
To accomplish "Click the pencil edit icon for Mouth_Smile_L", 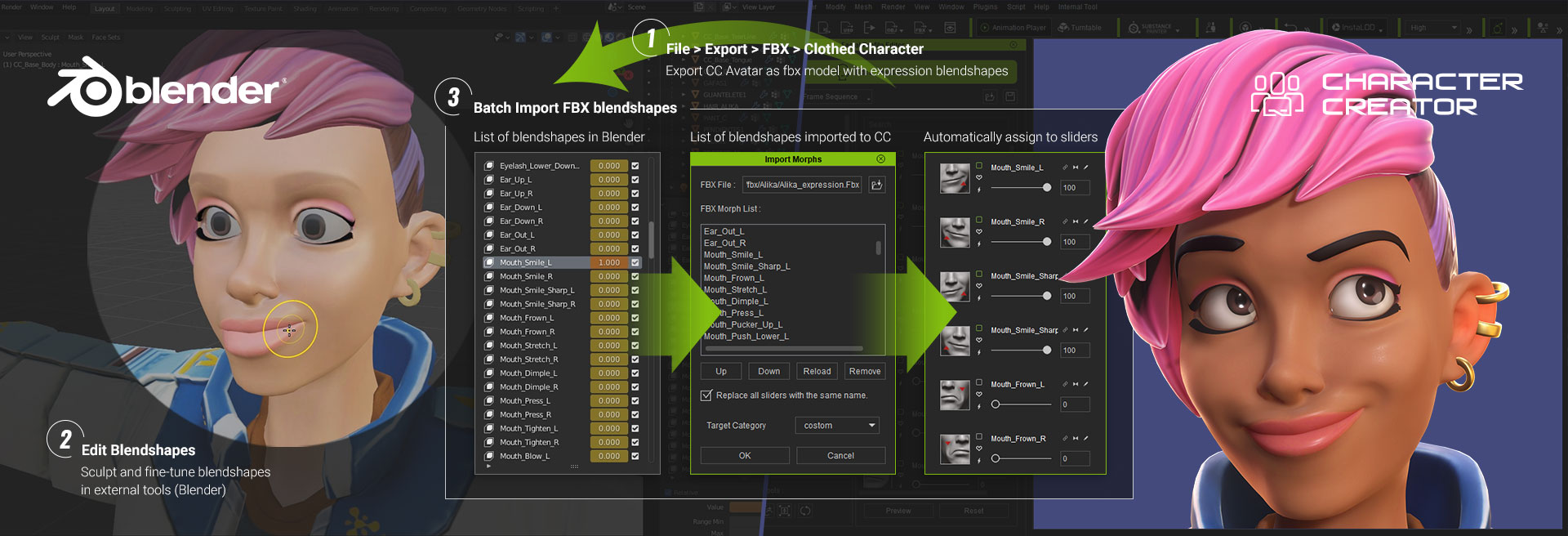I will (1086, 167).
